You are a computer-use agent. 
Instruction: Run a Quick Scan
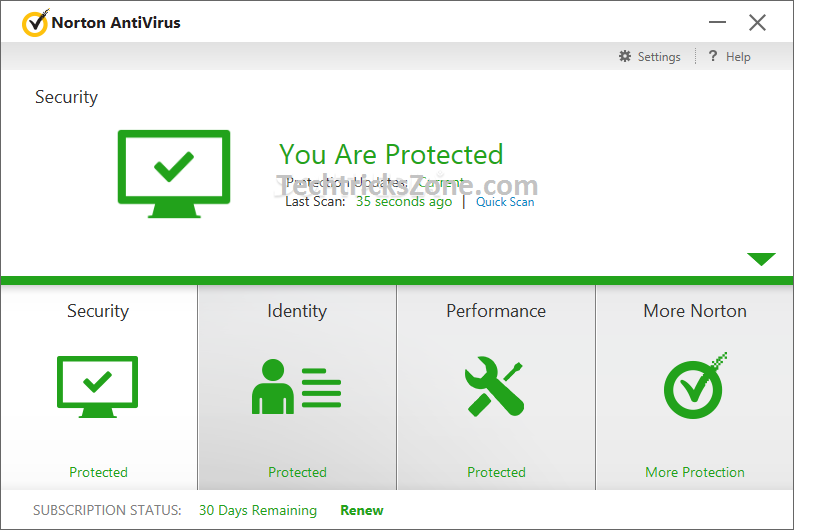[505, 202]
